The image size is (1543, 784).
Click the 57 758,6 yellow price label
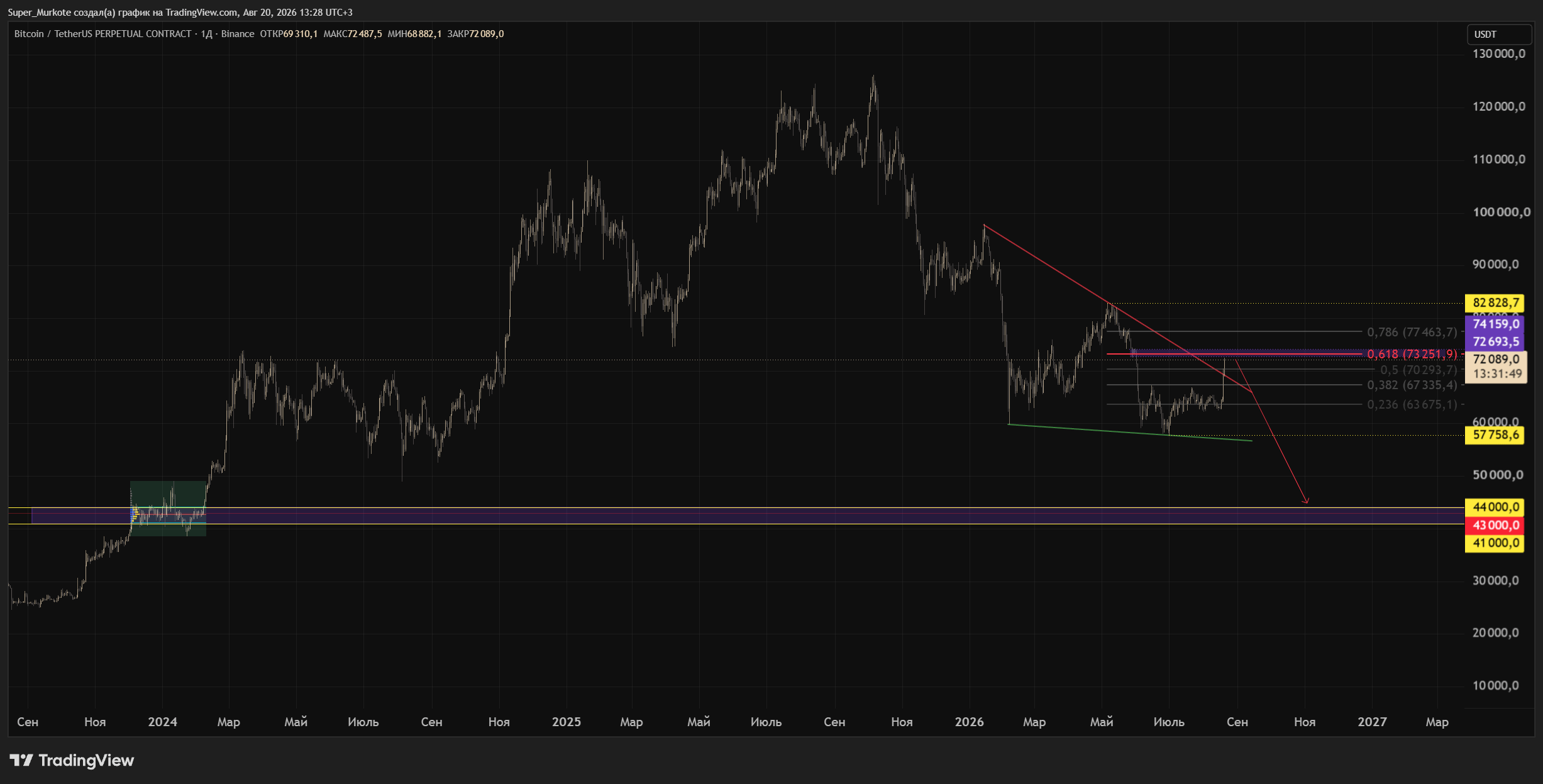1495,435
